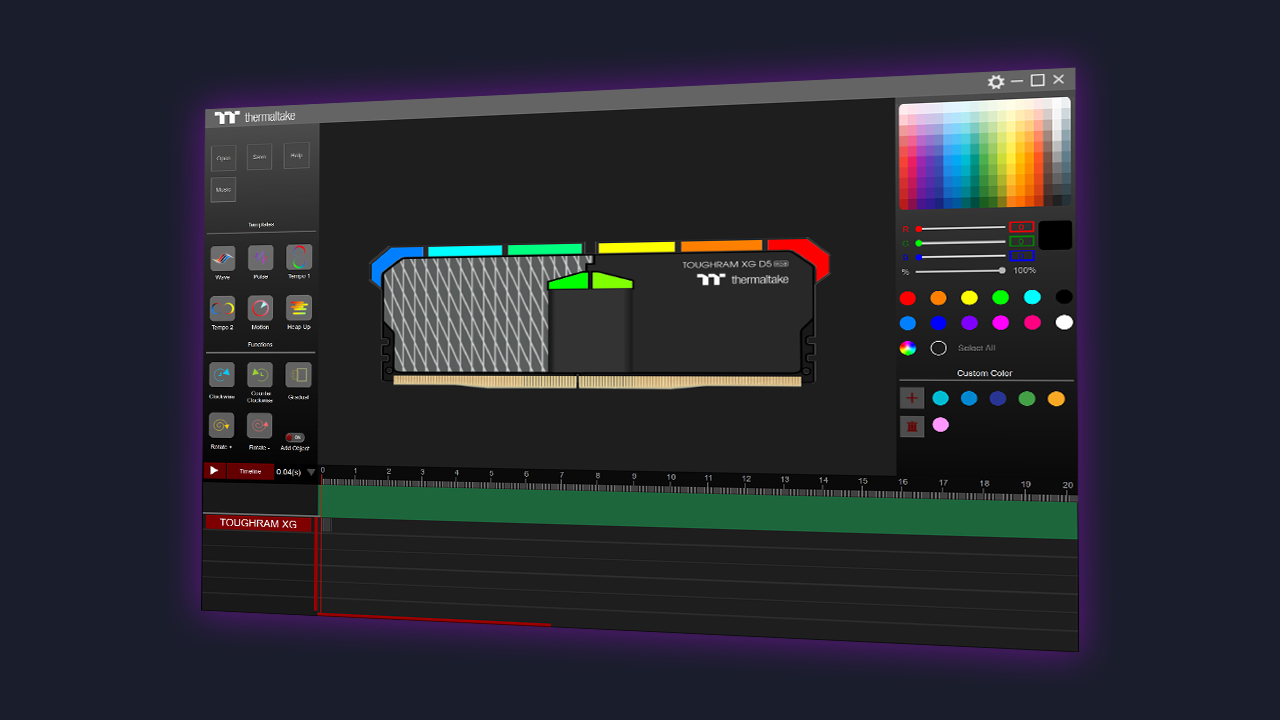Pick the yellow preset color

pos(969,298)
